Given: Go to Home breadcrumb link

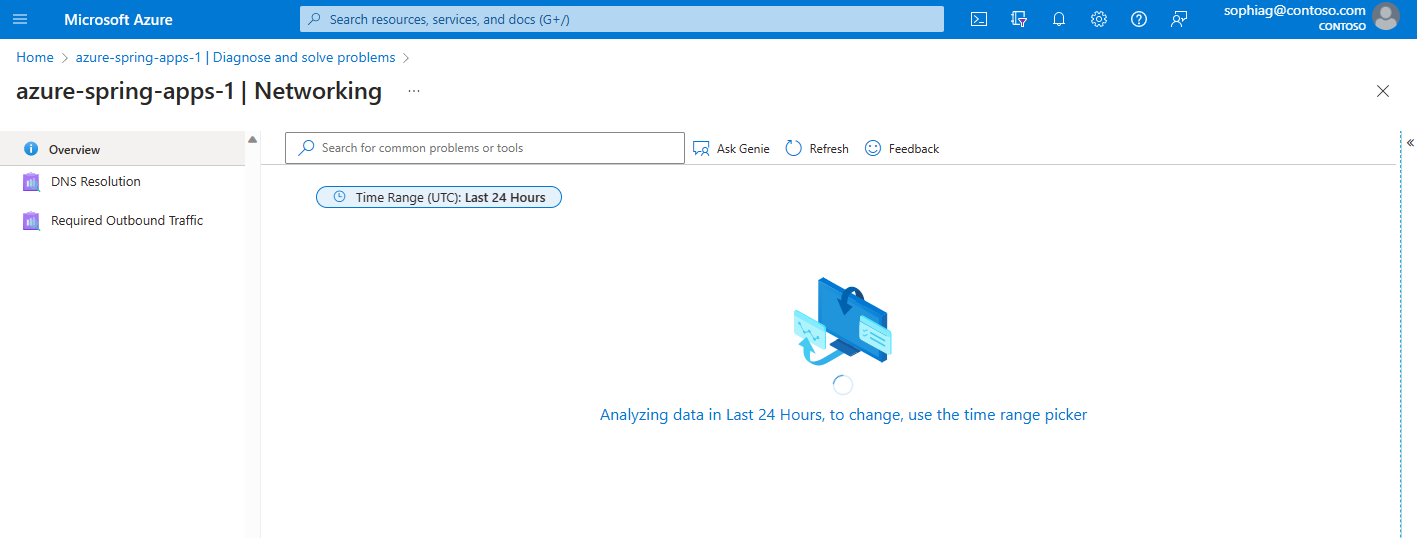Looking at the screenshot, I should (x=35, y=57).
